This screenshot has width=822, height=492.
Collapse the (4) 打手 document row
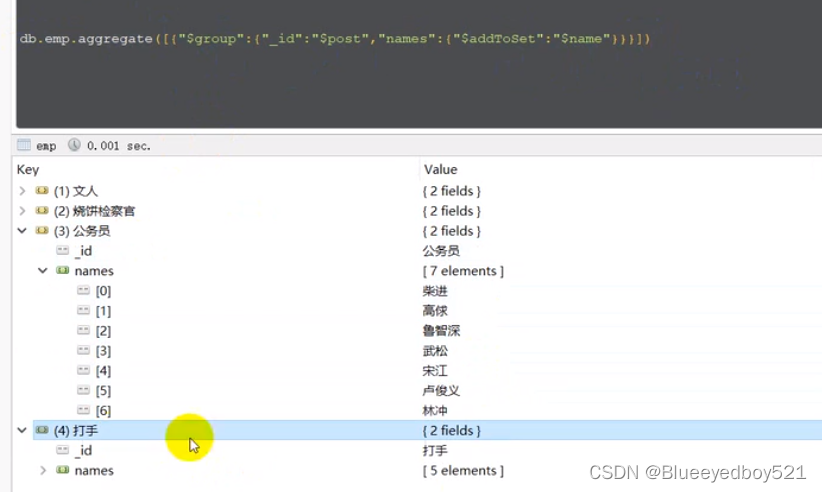tap(22, 430)
